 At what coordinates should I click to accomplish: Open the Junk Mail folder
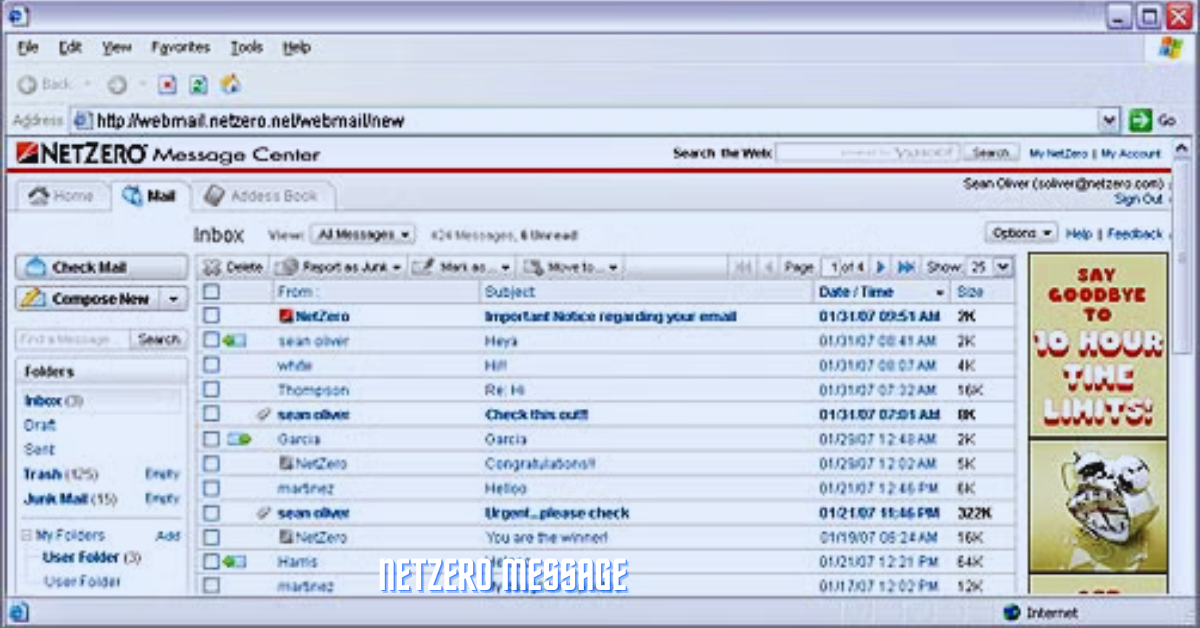[70, 499]
